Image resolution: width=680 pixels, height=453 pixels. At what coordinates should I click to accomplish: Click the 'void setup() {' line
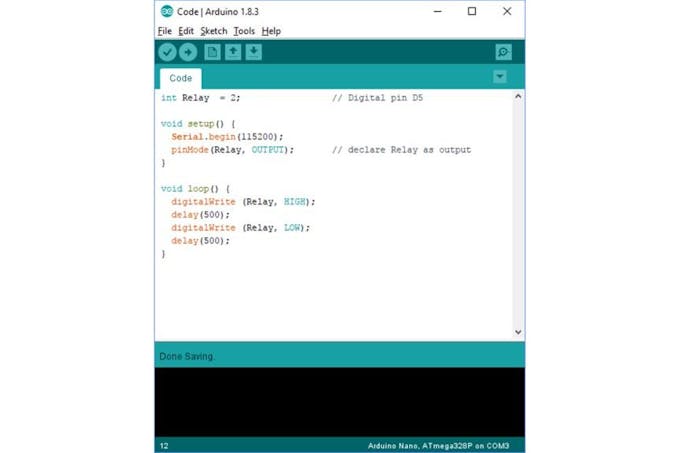198,124
